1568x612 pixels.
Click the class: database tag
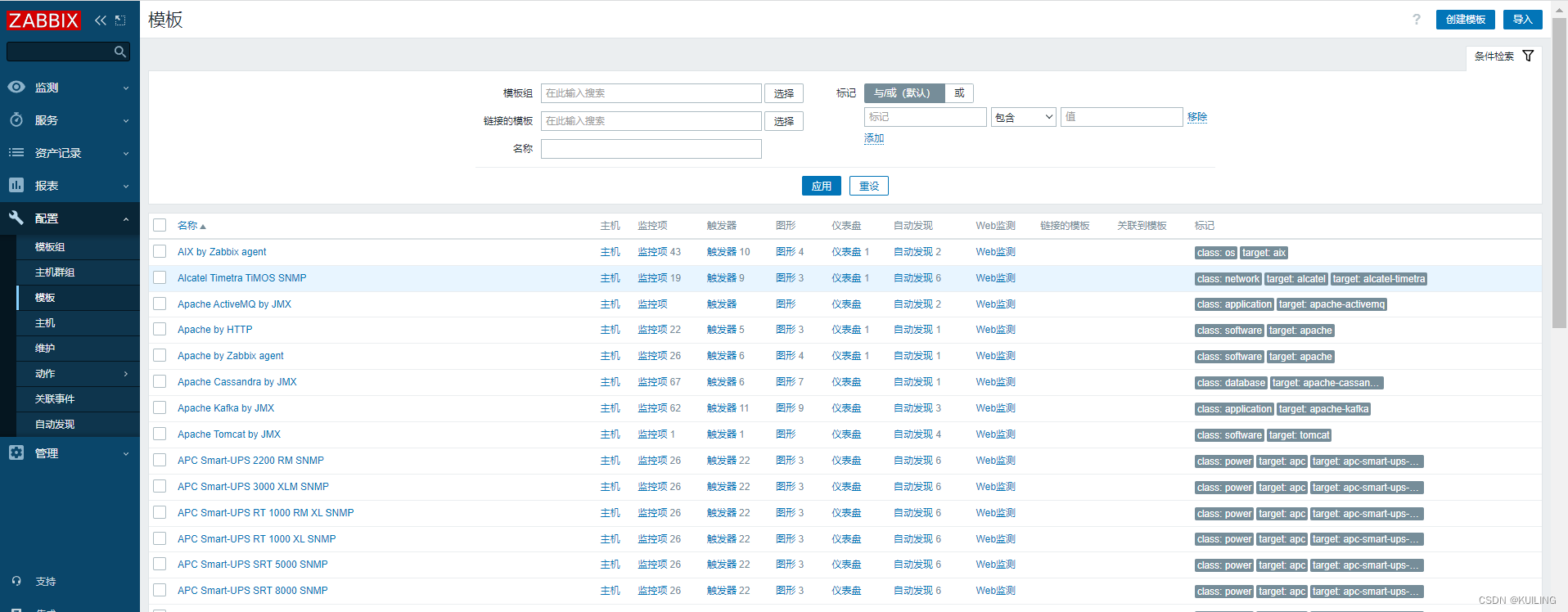tap(1231, 383)
